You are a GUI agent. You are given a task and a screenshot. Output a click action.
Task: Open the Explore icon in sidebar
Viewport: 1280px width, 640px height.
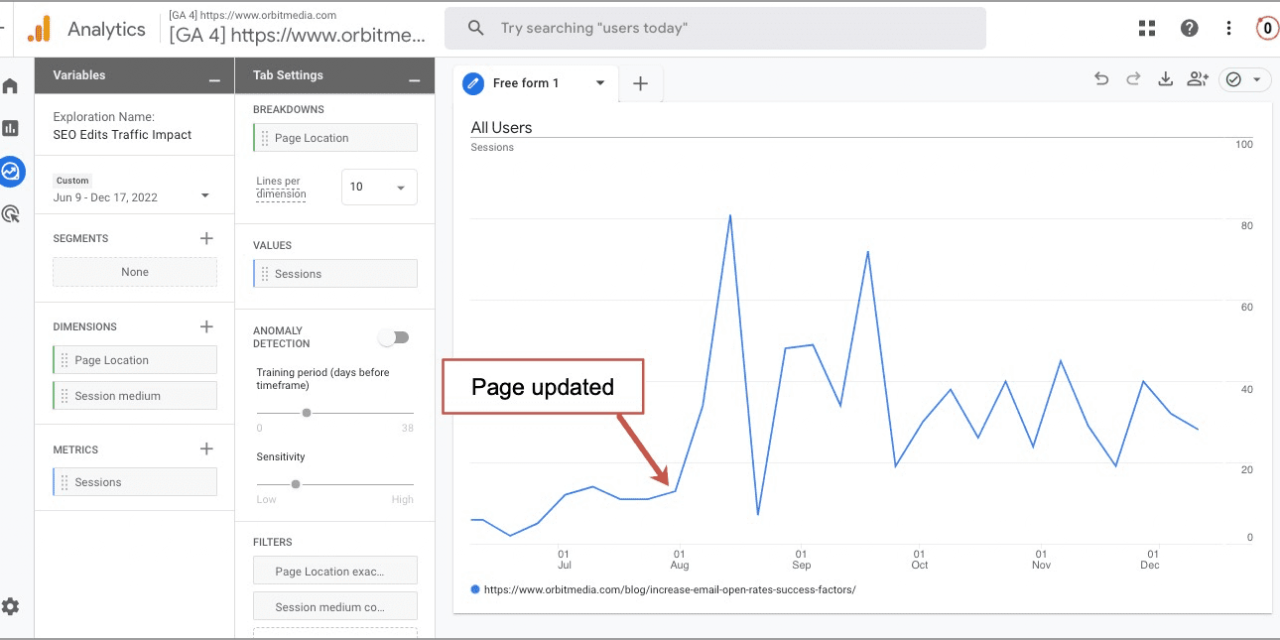[10, 171]
